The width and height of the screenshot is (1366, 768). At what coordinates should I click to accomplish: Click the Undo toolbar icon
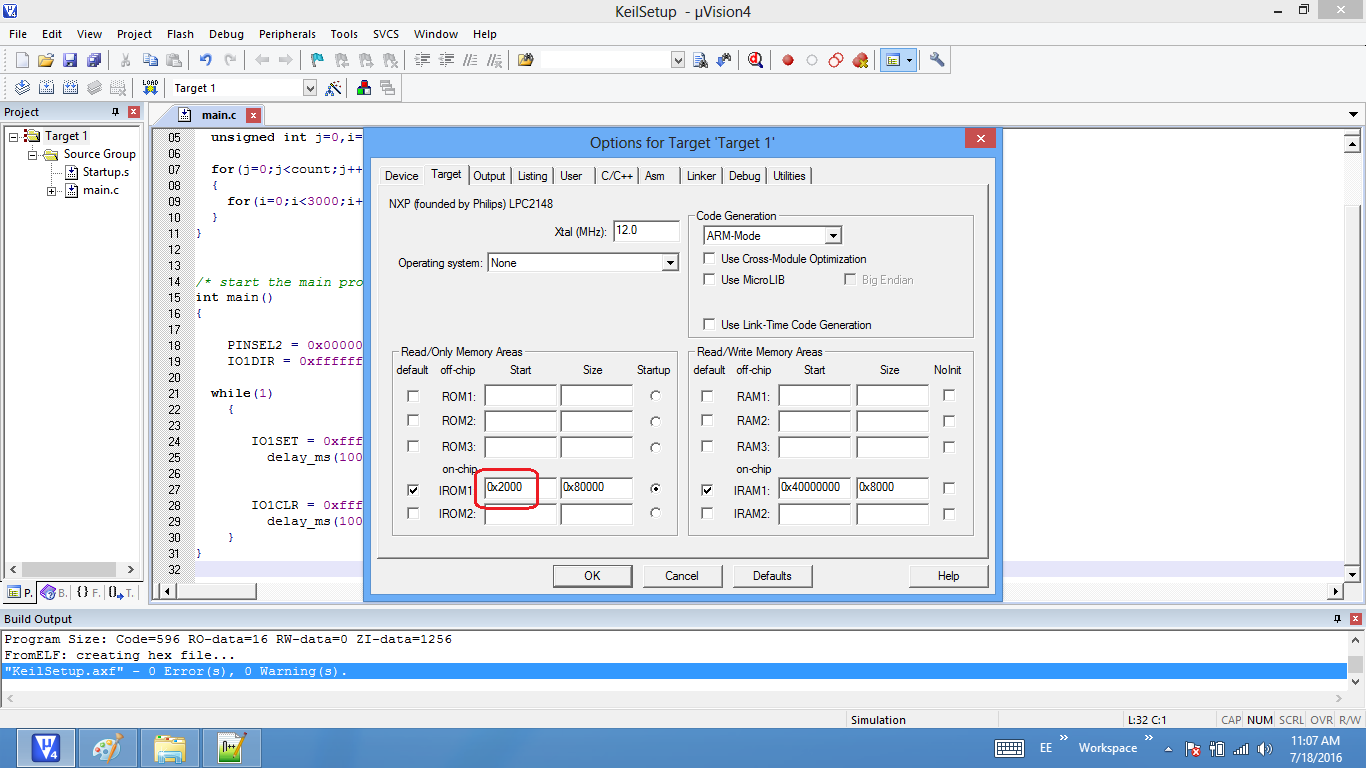pyautogui.click(x=206, y=60)
